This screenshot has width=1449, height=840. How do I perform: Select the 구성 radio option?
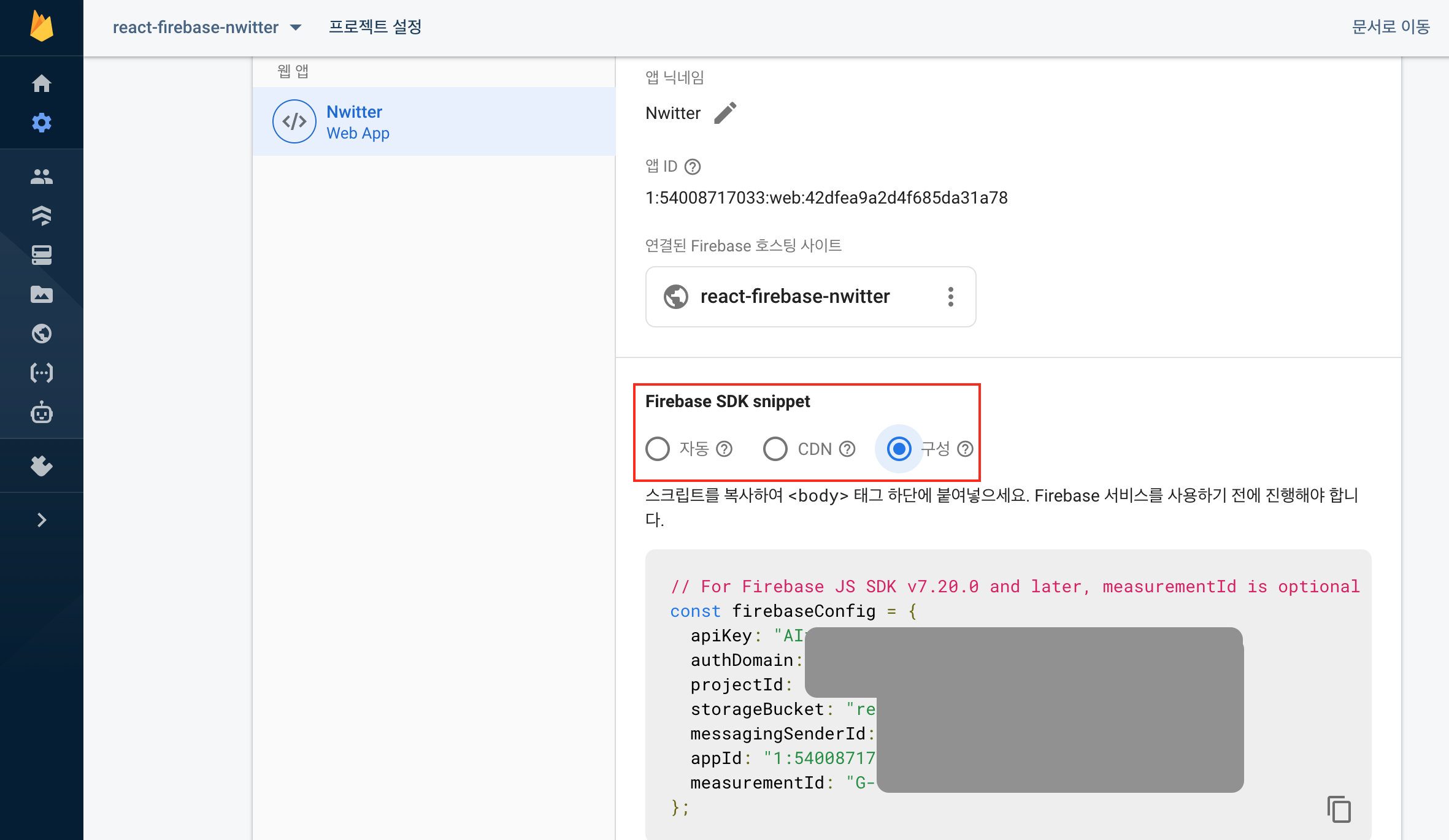coord(899,449)
